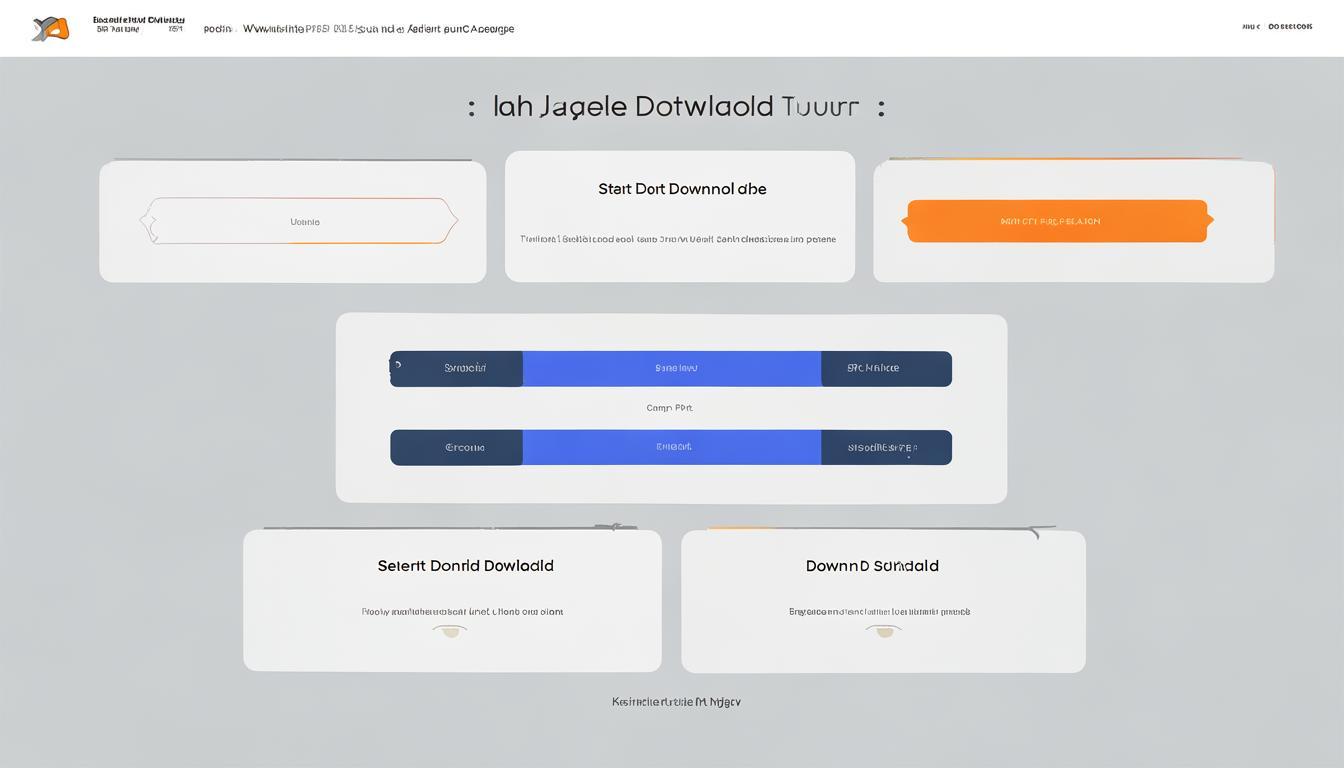1344x768 pixels.
Task: Click the orange ribbon button in the right card
Action: [x=1057, y=220]
